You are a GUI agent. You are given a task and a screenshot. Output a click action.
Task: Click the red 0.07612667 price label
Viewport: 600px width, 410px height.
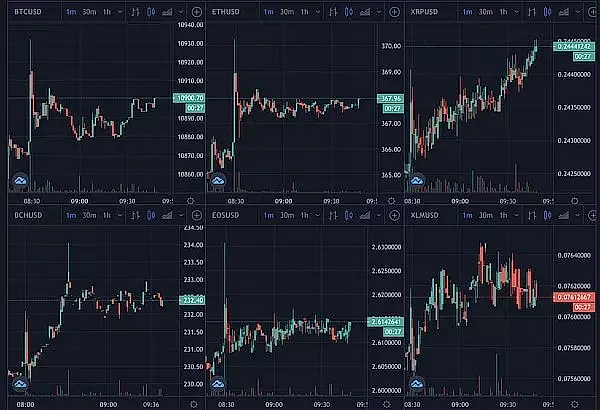574,297
